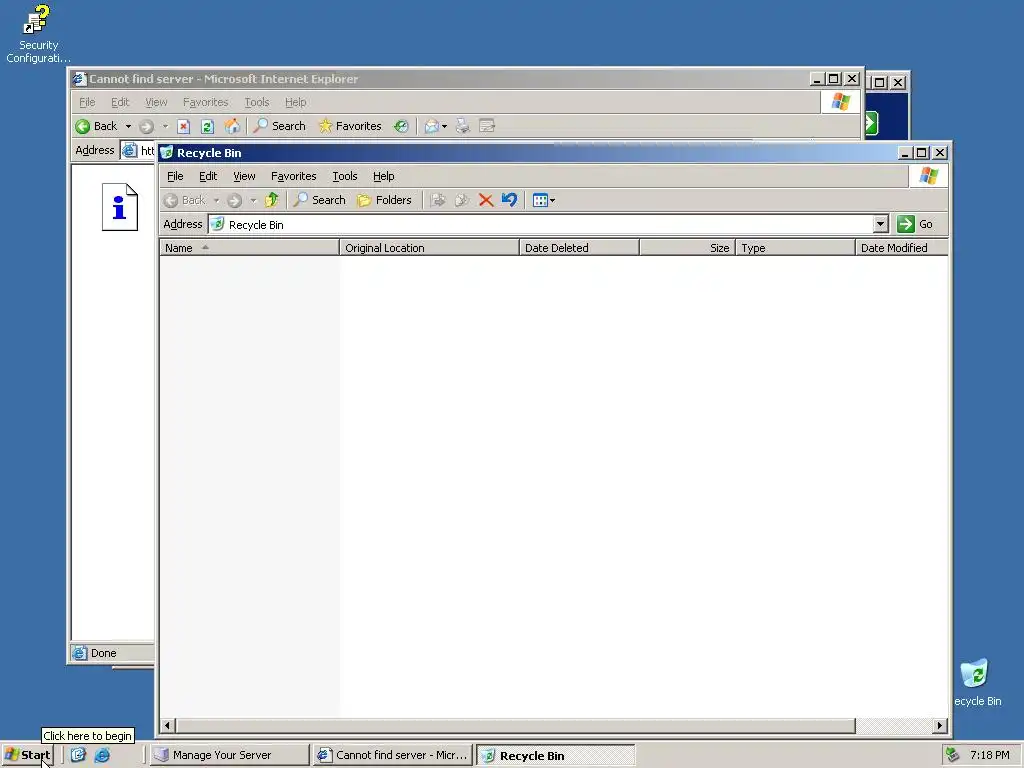Launch Internet Explorer from quick launch
This screenshot has width=1024, height=768.
(103, 755)
